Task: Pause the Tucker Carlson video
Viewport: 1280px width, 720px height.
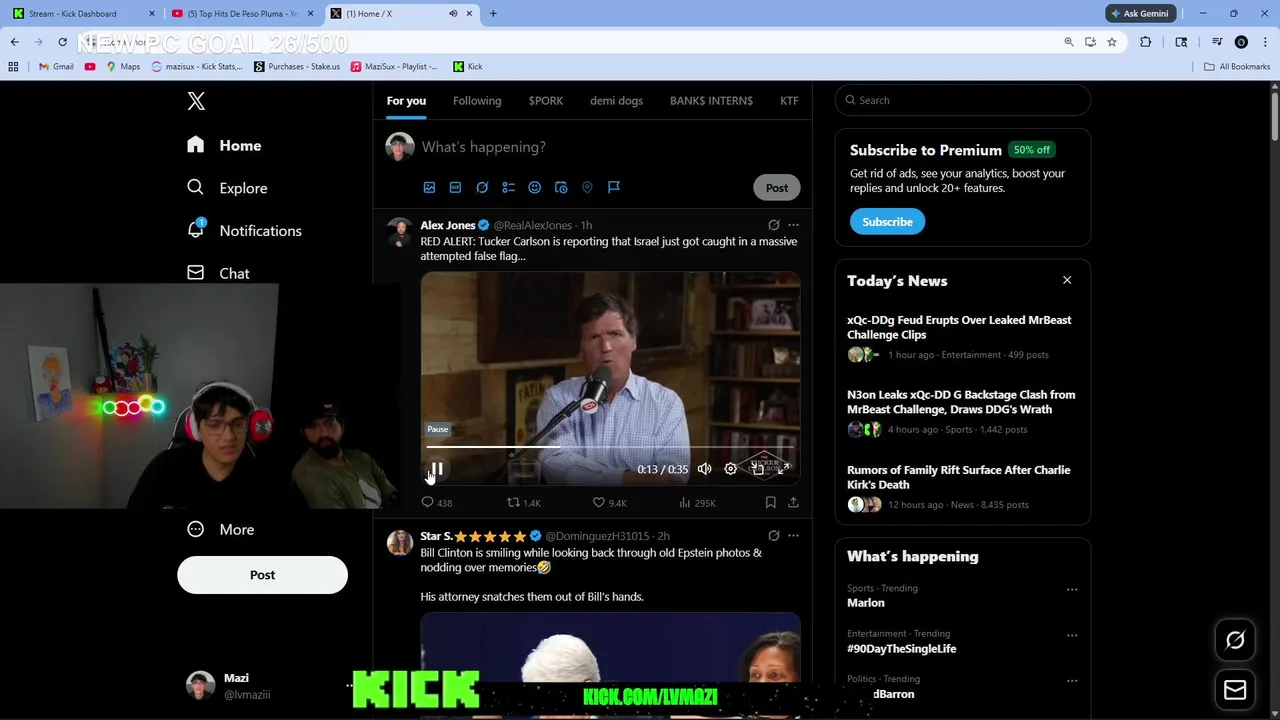Action: pos(437,469)
